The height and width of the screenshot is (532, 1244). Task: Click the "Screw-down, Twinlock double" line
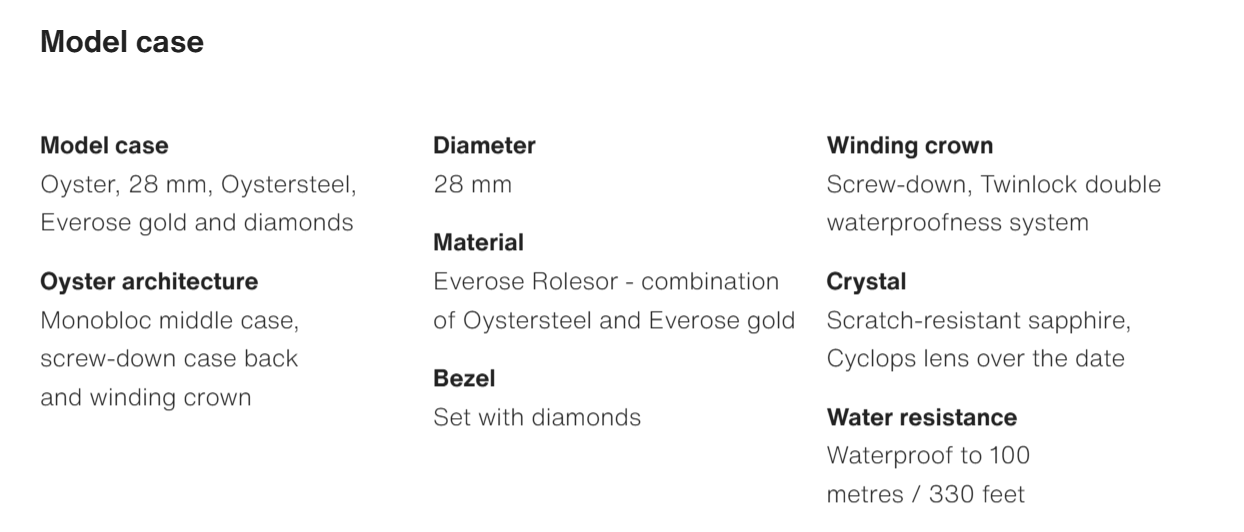coord(994,185)
